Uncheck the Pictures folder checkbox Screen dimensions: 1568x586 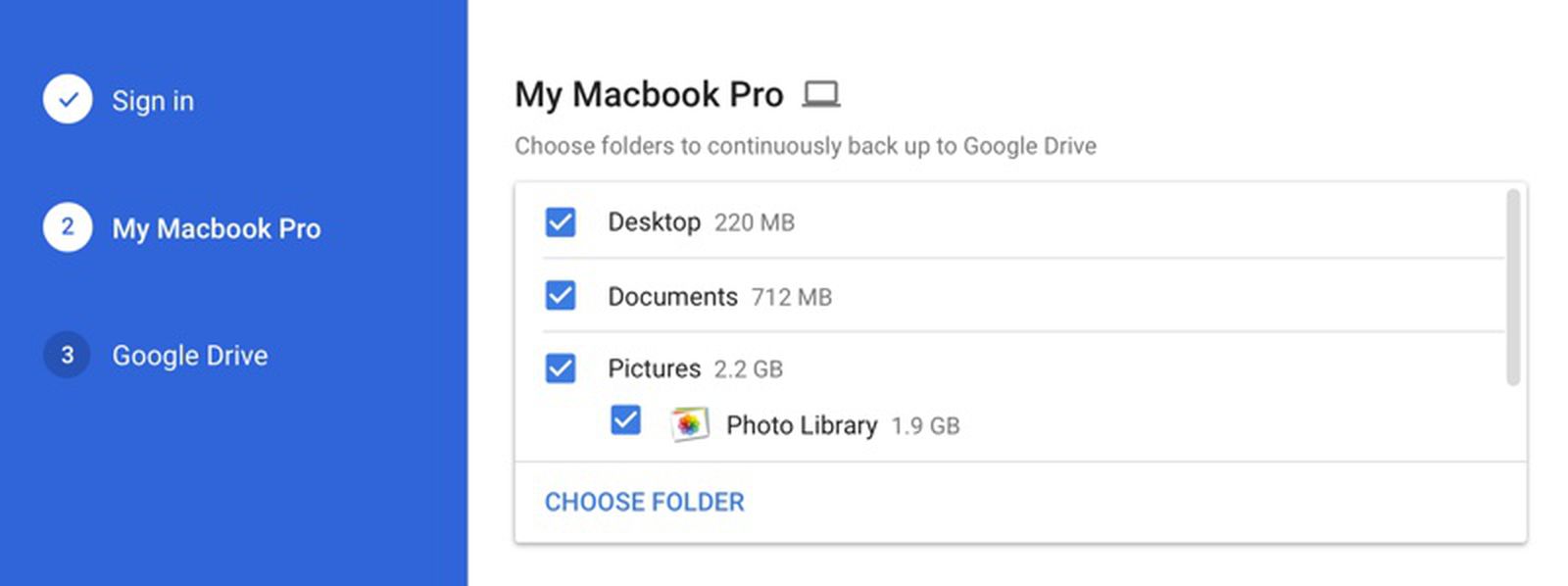click(560, 368)
